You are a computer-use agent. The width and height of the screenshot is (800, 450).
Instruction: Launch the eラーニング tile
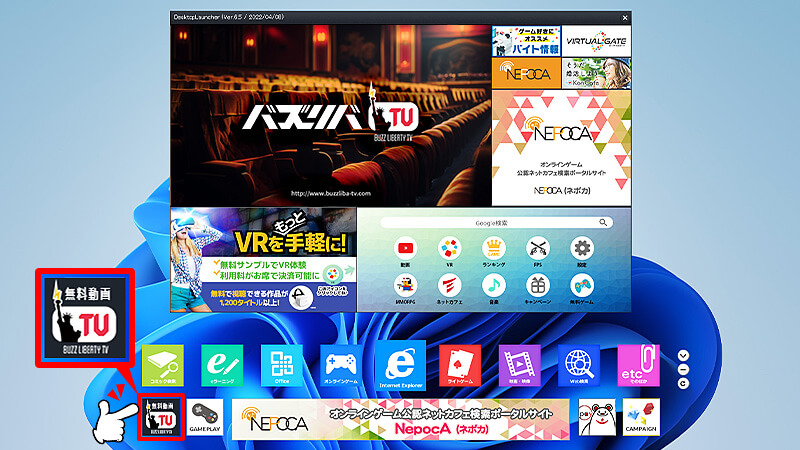click(x=222, y=365)
